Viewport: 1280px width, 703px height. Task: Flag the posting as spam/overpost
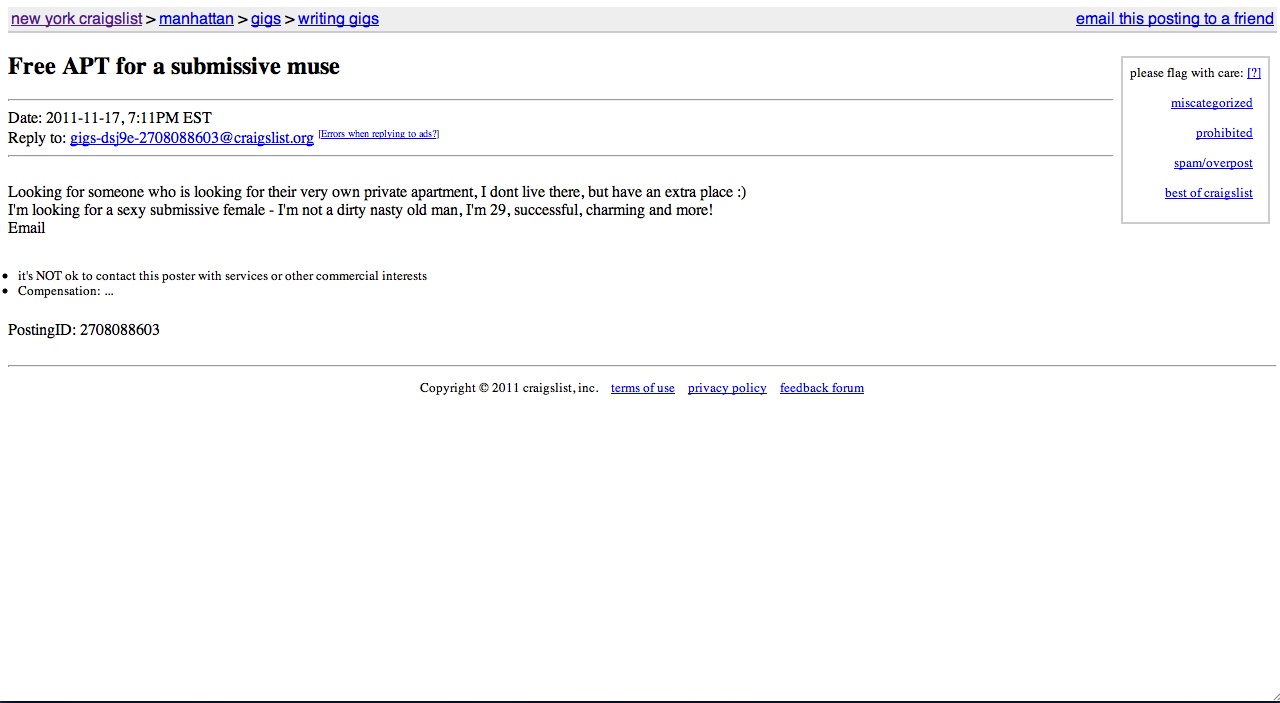1213,163
